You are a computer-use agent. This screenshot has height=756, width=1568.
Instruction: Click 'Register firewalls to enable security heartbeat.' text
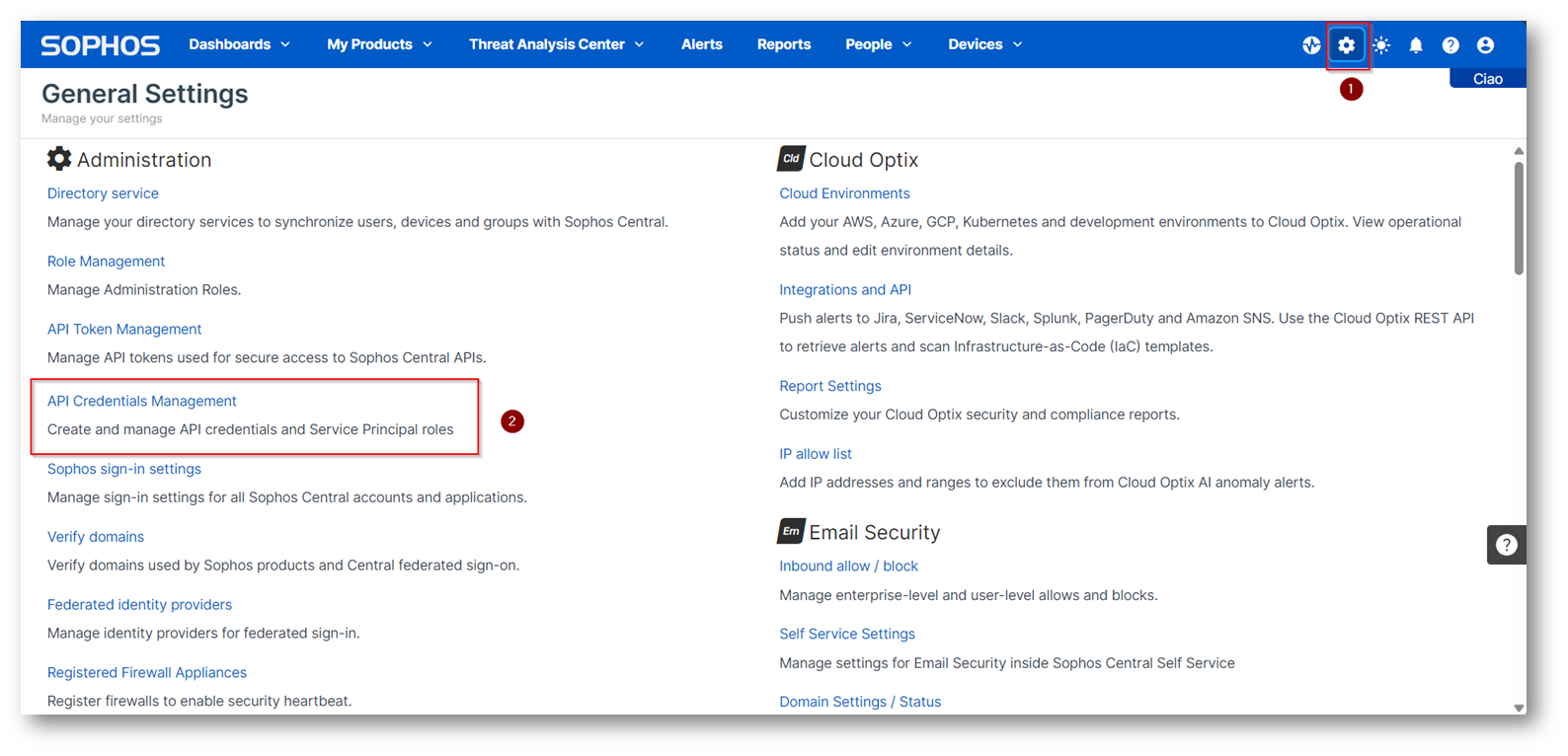[x=199, y=702]
